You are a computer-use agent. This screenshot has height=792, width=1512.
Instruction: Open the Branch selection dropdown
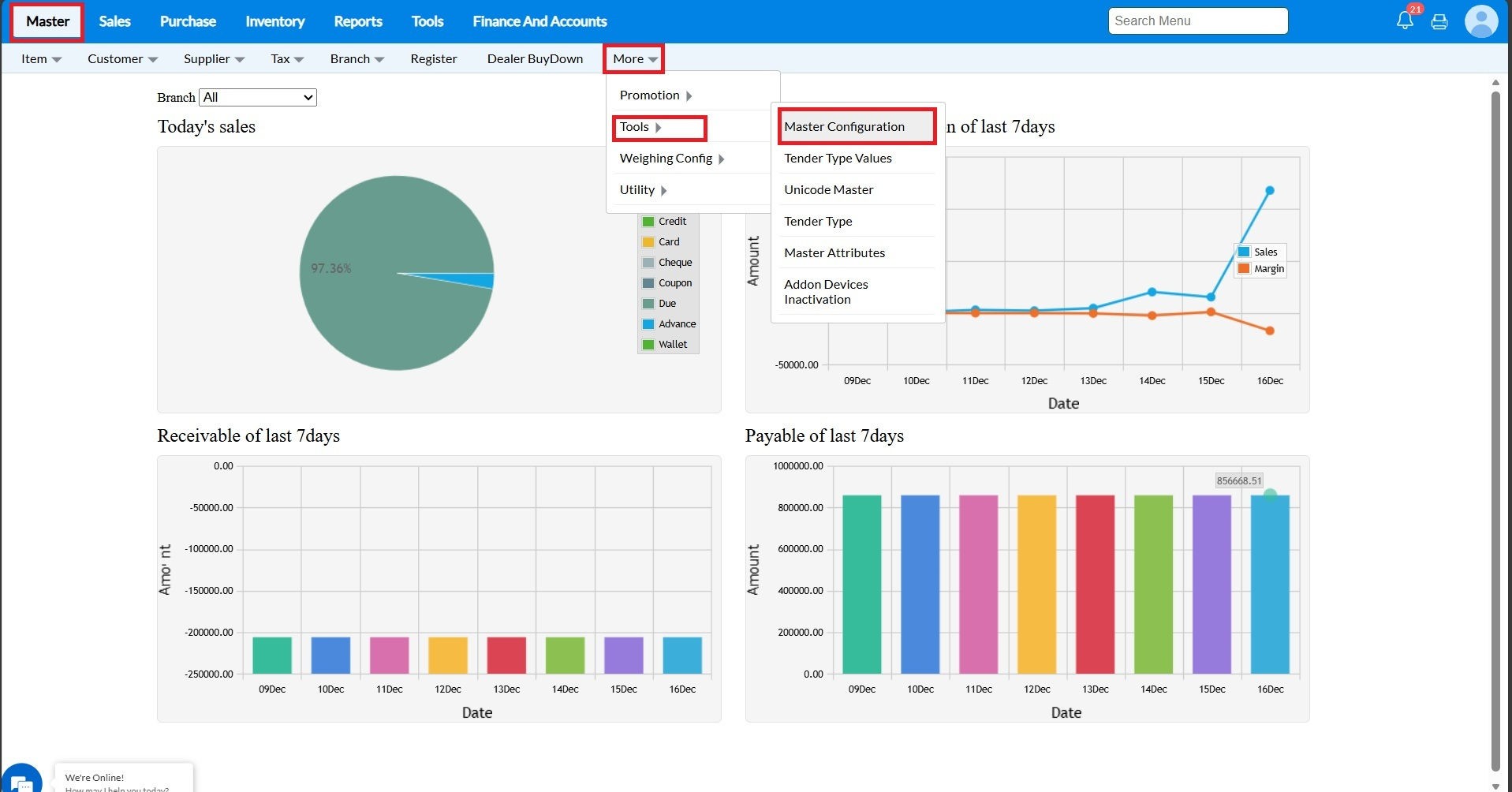pos(258,97)
